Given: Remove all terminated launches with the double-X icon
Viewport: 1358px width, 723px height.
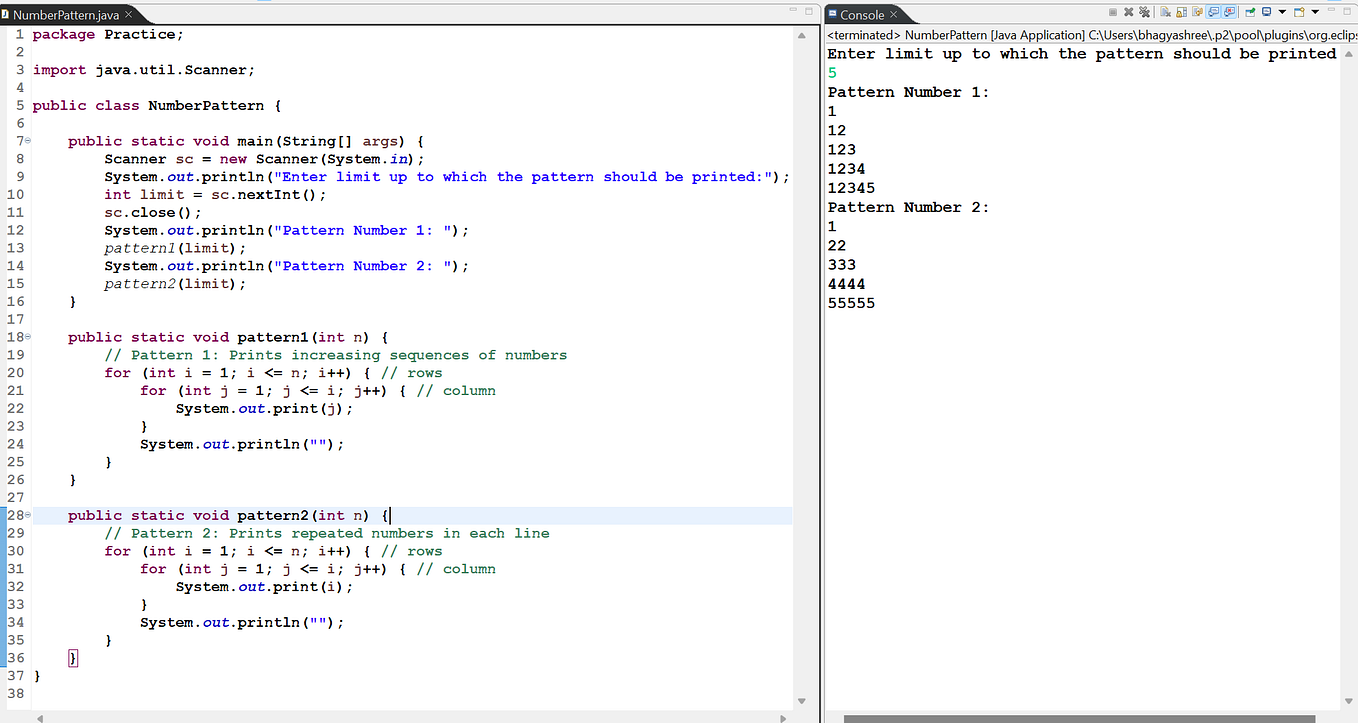Looking at the screenshot, I should coord(1144,12).
